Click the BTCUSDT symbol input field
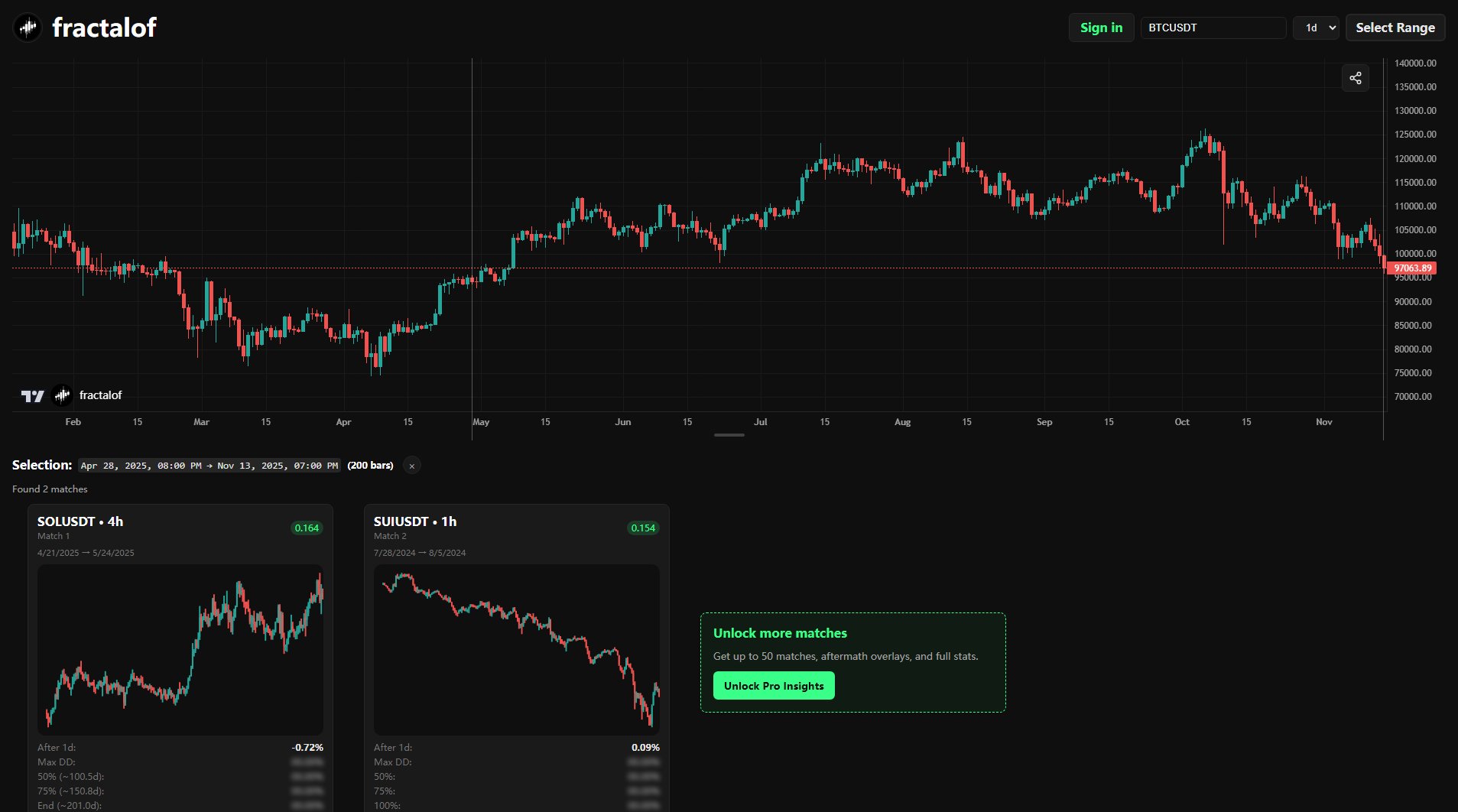Image resolution: width=1458 pixels, height=812 pixels. click(1213, 27)
